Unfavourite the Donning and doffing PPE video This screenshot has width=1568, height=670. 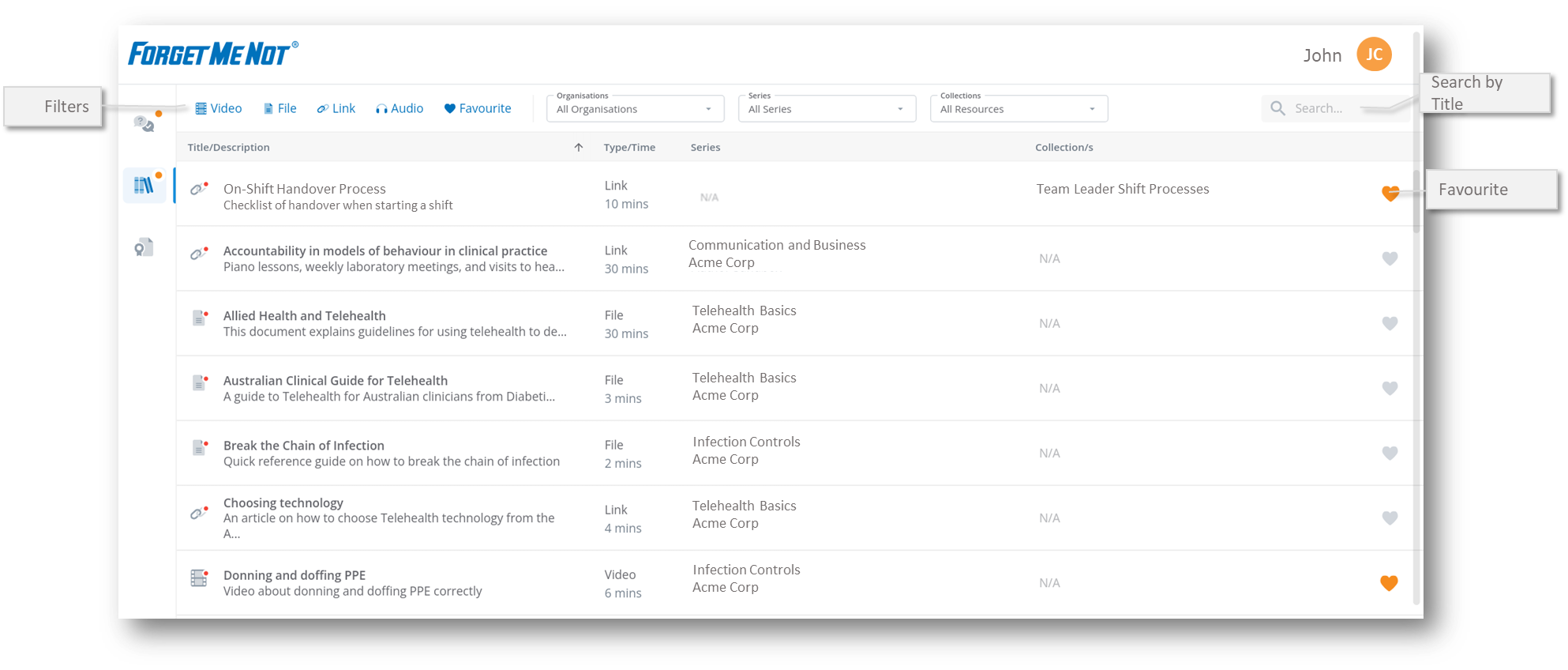(1389, 583)
